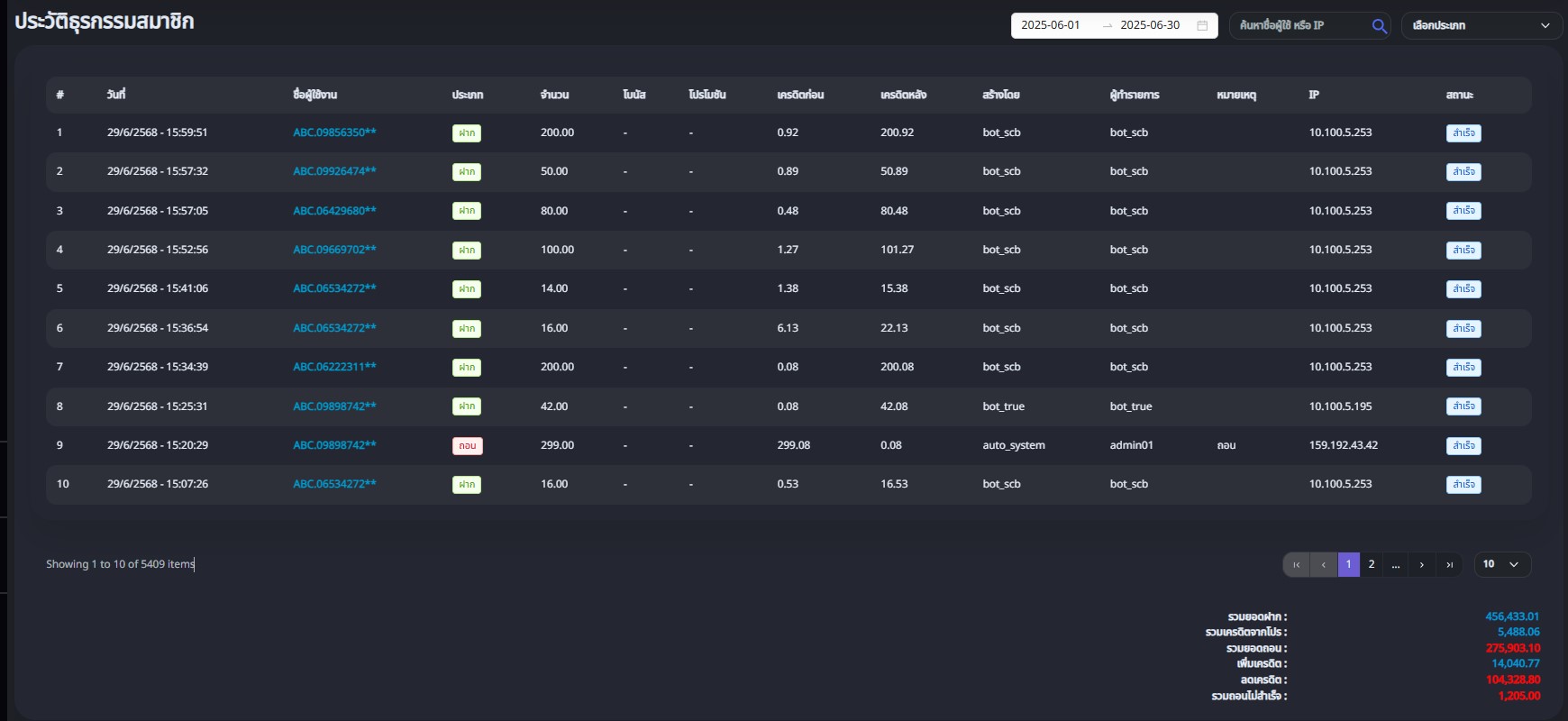Click the red withdraw badge in row 9

click(467, 446)
